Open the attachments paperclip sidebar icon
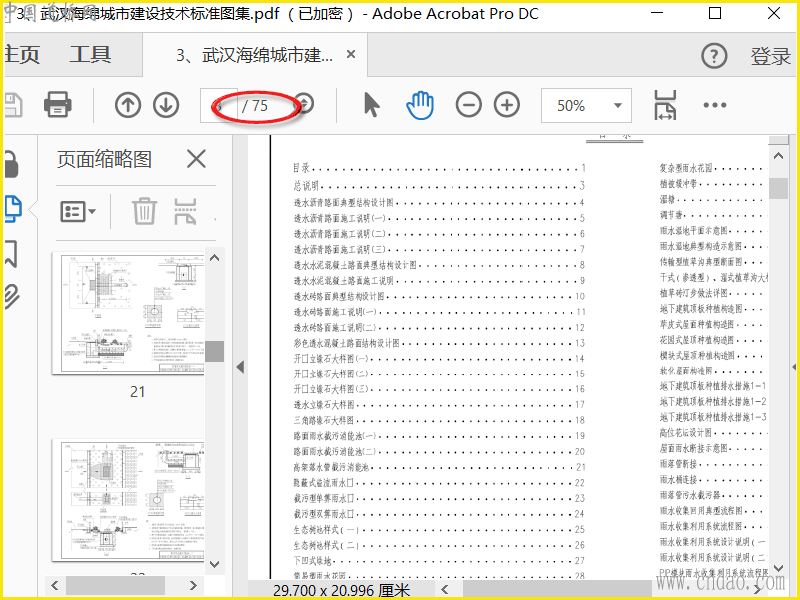This screenshot has height=600, width=800. click(12, 296)
